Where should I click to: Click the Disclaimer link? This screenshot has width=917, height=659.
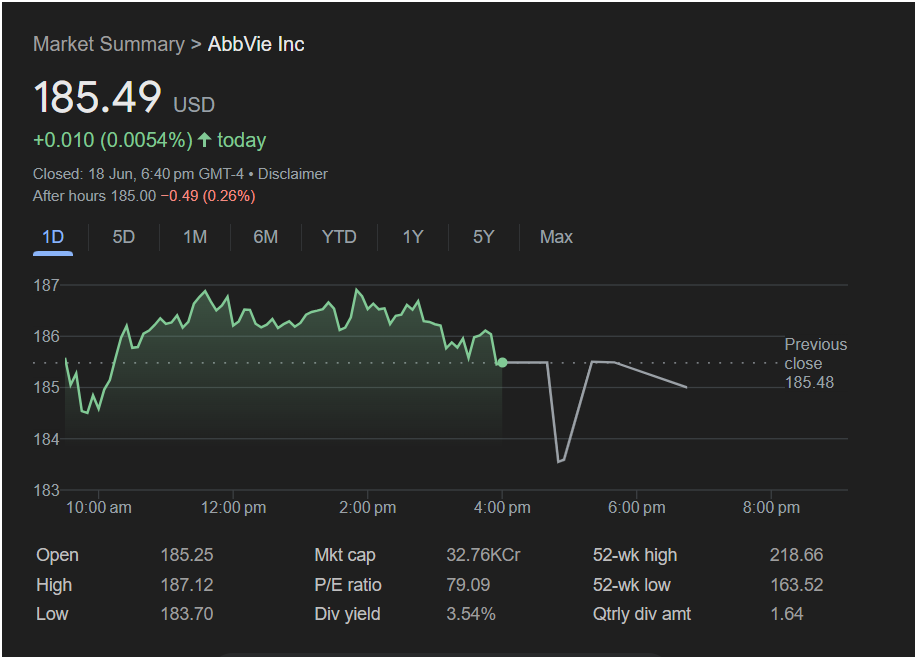[293, 174]
